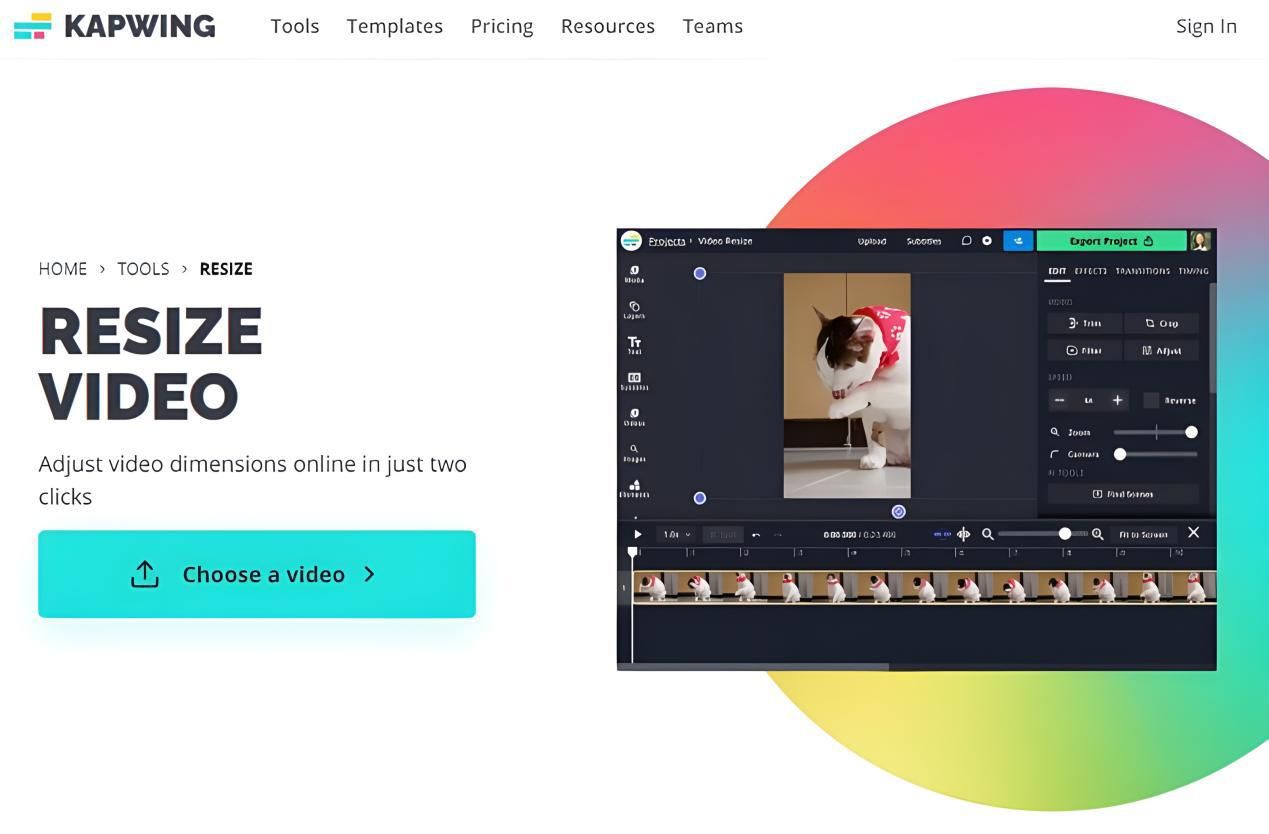Screen dimensions: 1269x834
Task: Click the top-left canvas resize handle
Action: (700, 273)
